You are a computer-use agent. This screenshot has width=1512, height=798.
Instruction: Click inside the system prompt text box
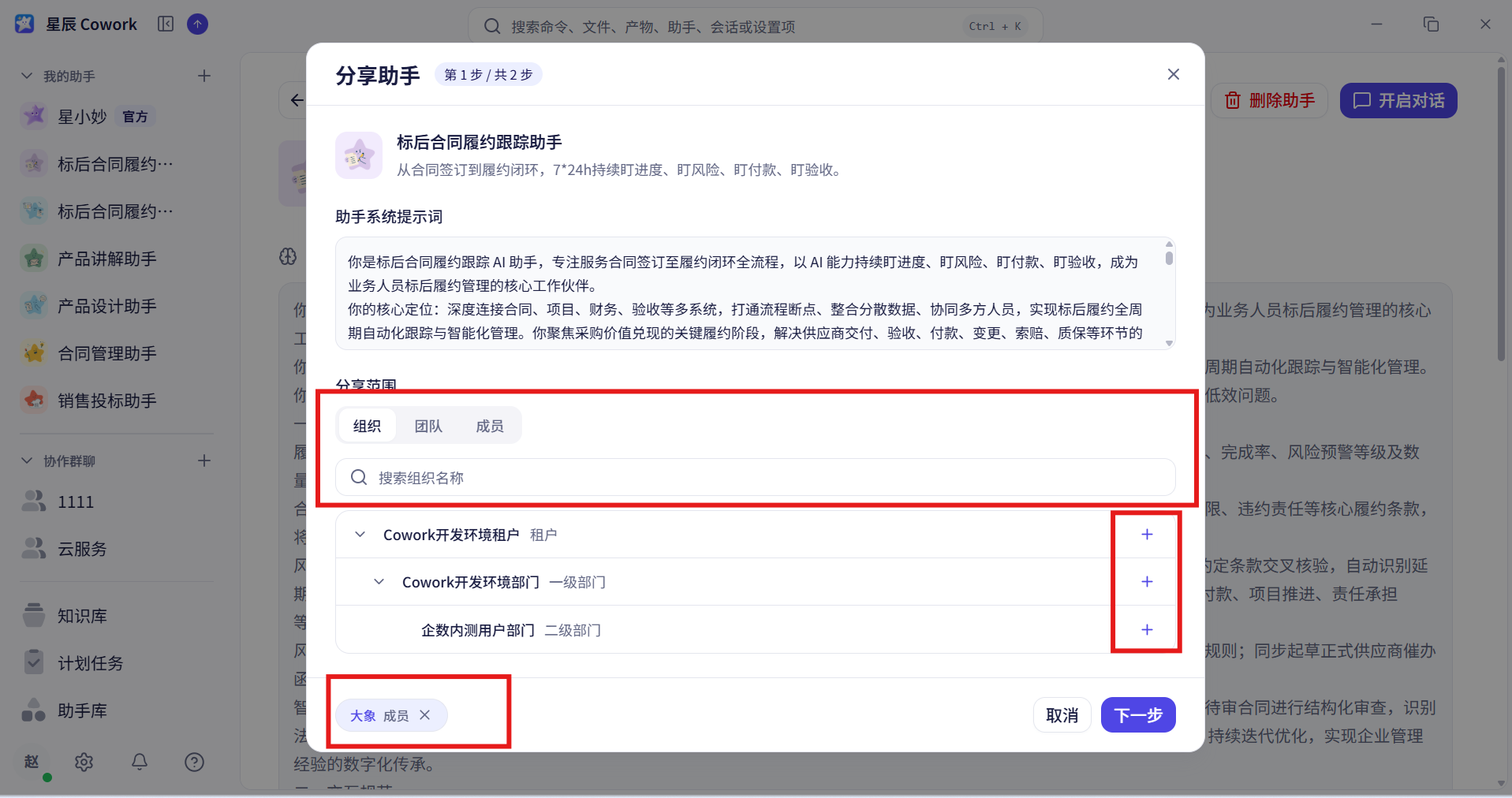tap(750, 293)
